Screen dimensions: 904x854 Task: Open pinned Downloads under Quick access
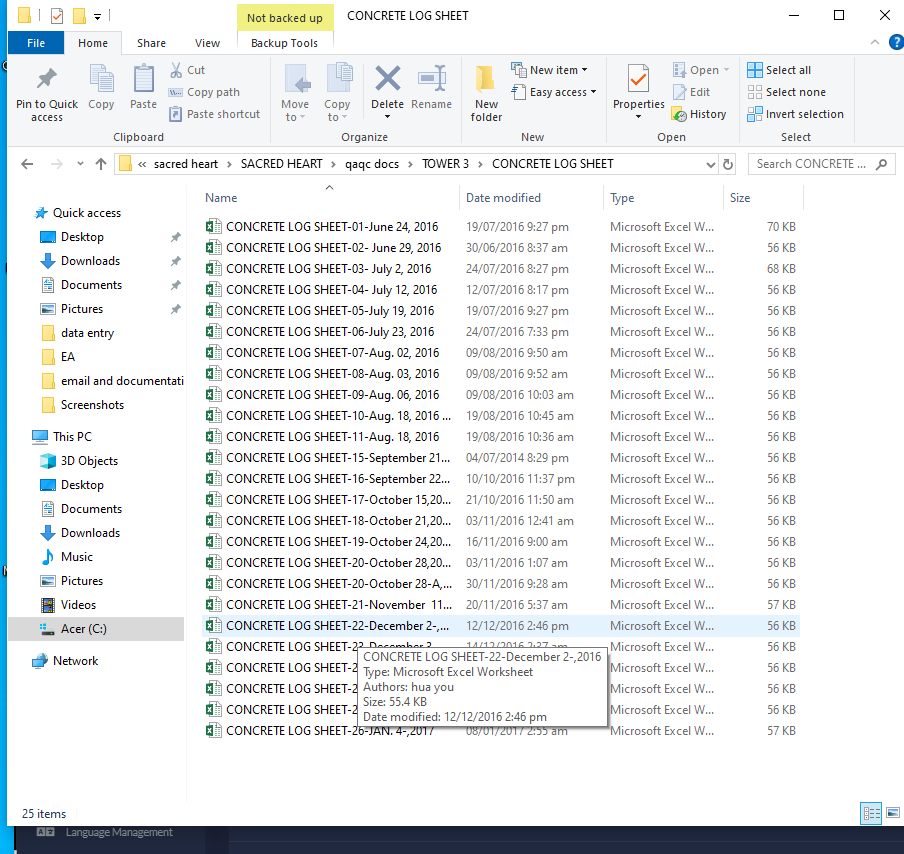click(x=91, y=261)
